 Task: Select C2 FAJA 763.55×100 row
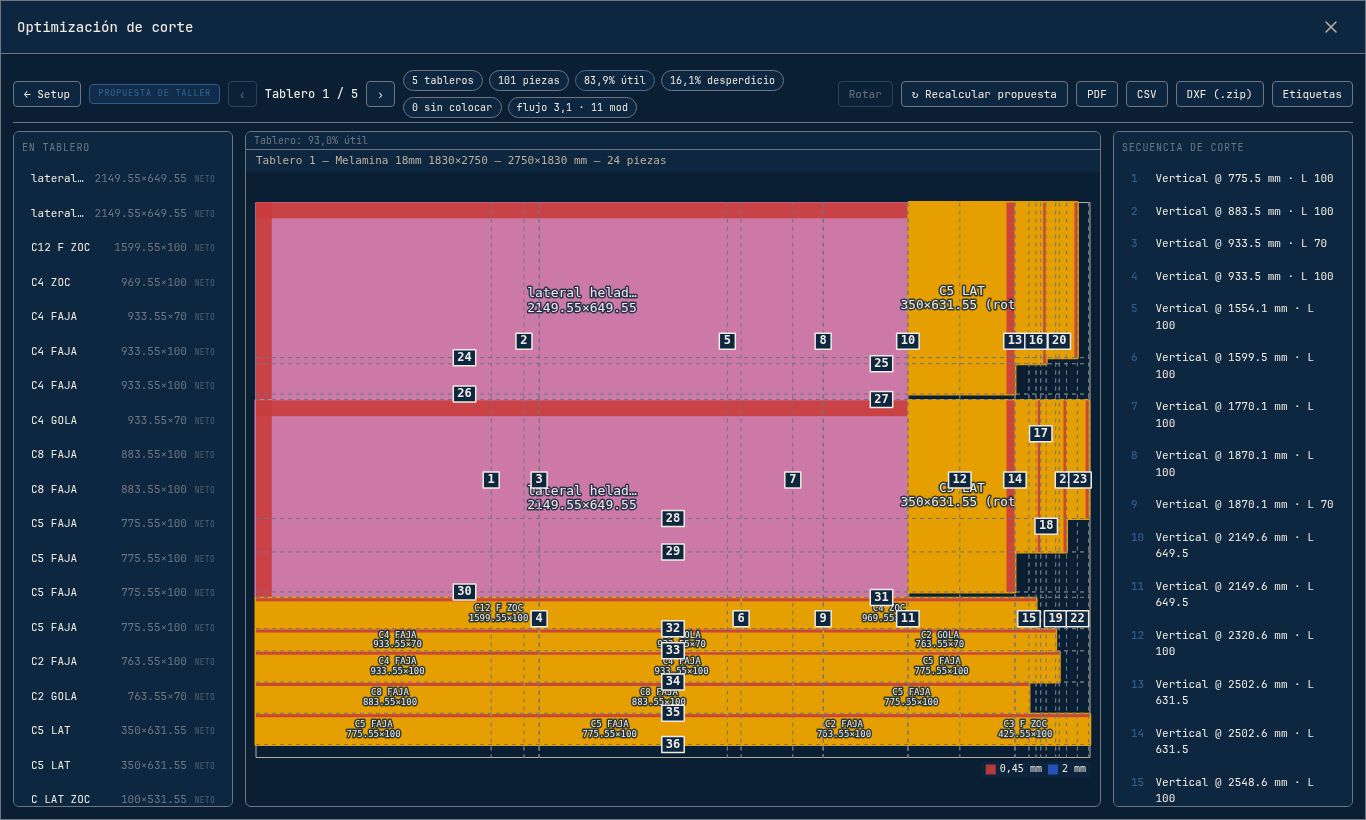(x=123, y=661)
